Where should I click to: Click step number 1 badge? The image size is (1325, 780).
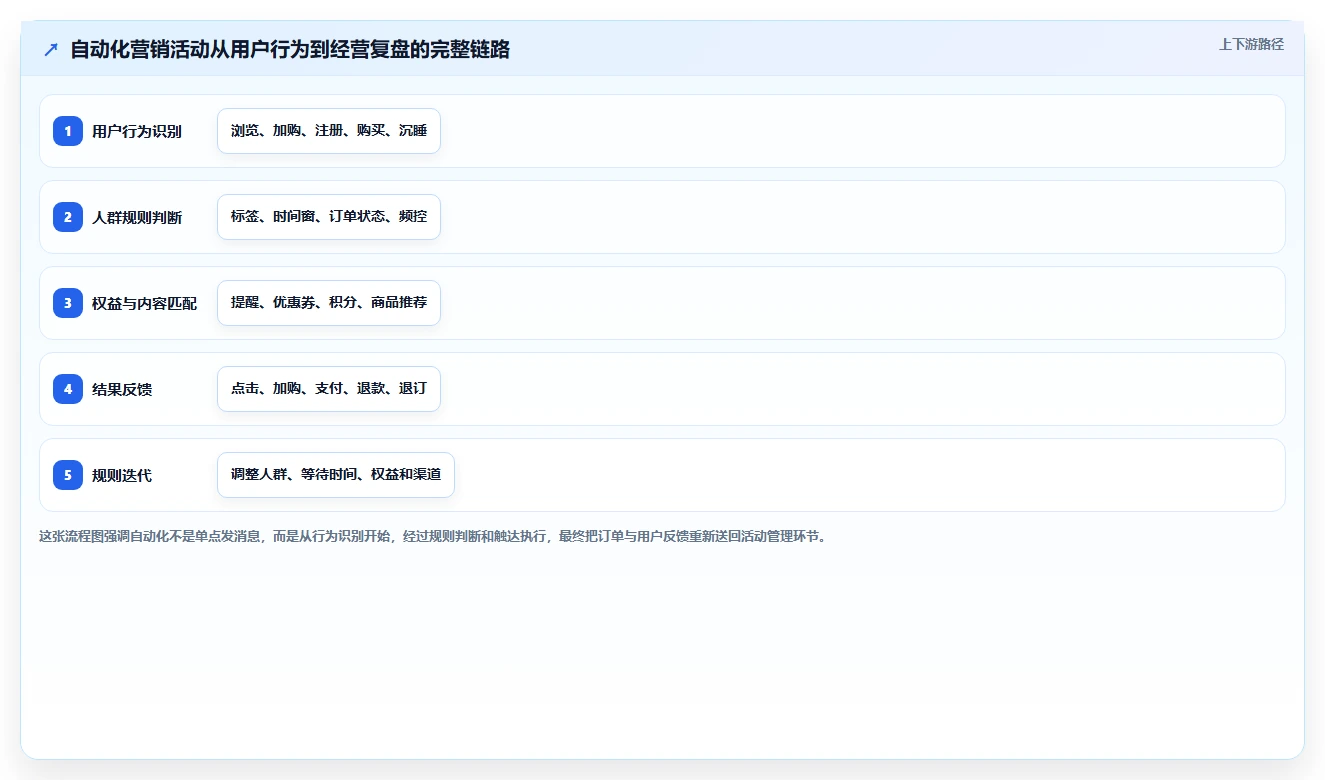[x=68, y=131]
